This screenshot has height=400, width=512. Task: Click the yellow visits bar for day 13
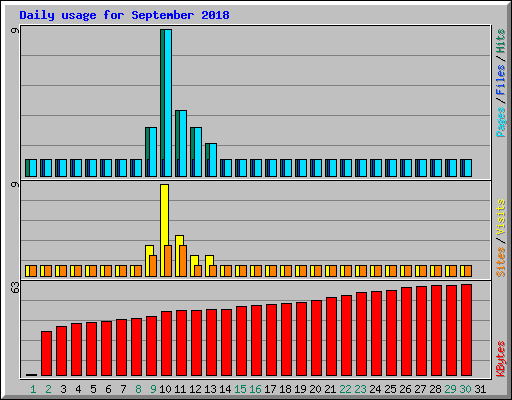(x=209, y=266)
